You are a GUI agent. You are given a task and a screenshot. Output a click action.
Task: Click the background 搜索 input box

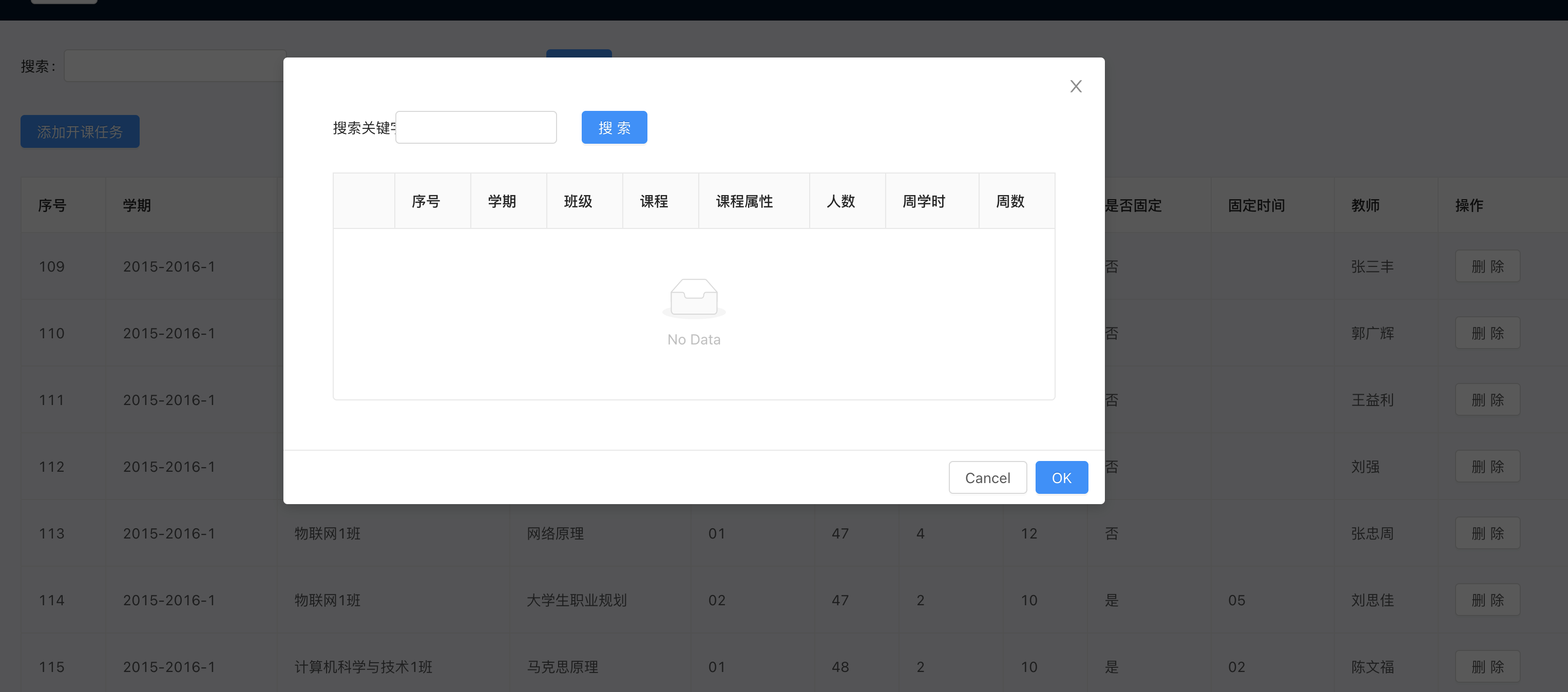174,66
